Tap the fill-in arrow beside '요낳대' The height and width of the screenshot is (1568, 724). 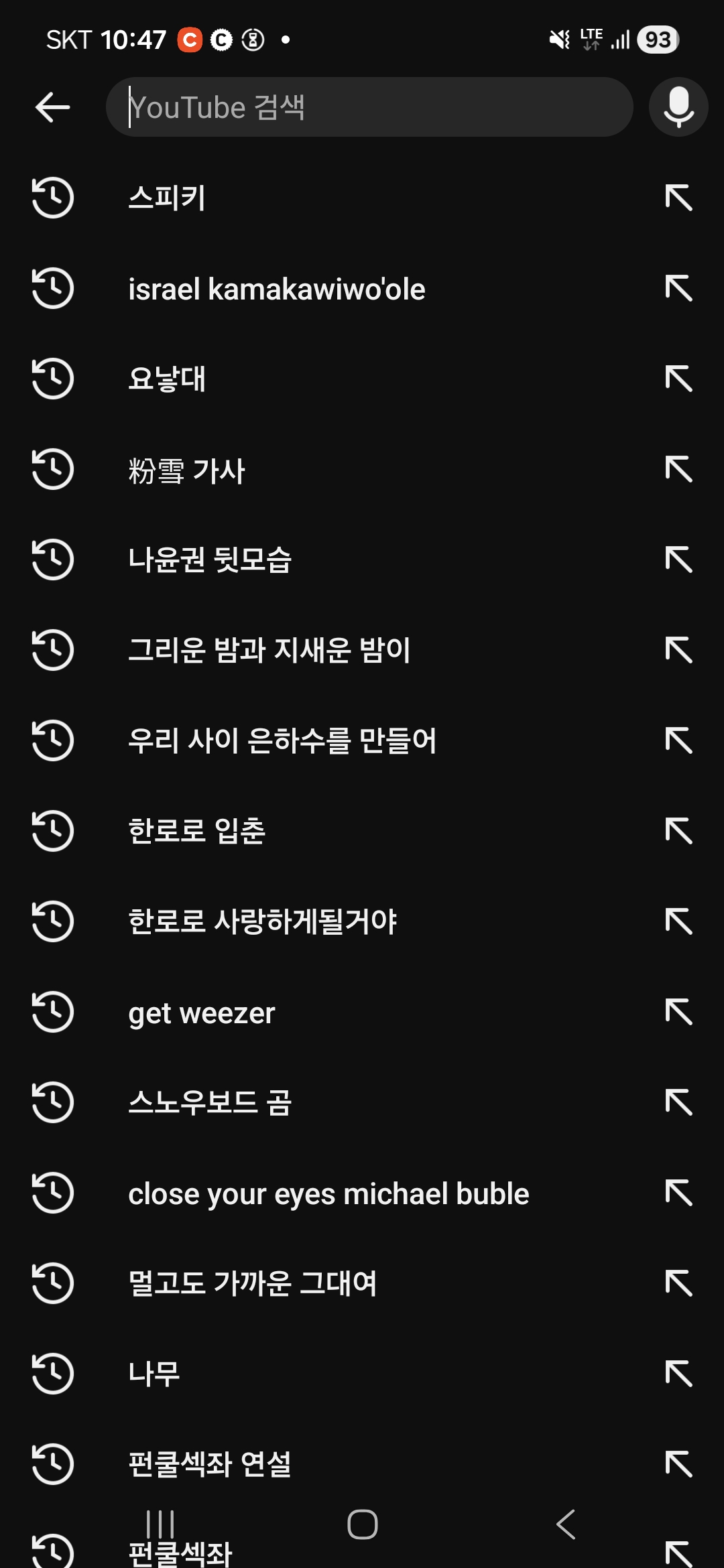(678, 379)
